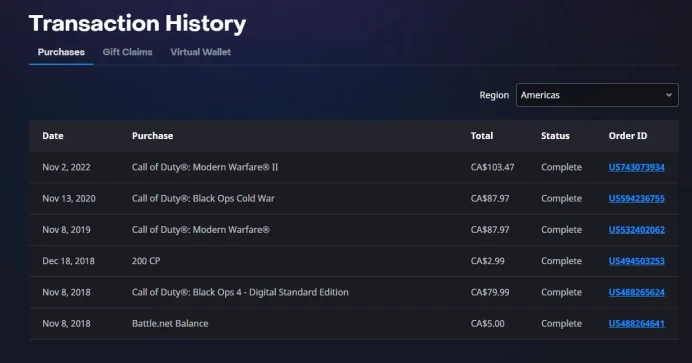Click Complete status for the 200 CP row
This screenshot has height=363, width=692.
(x=561, y=261)
